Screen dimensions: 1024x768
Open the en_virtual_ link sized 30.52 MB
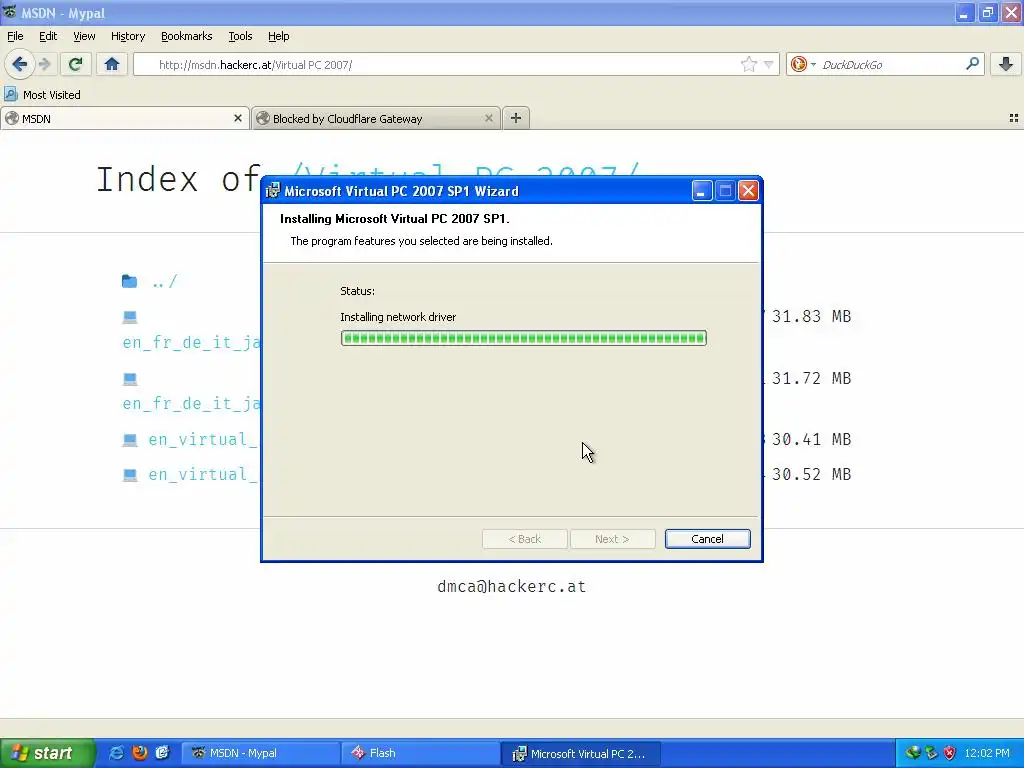(x=202, y=475)
